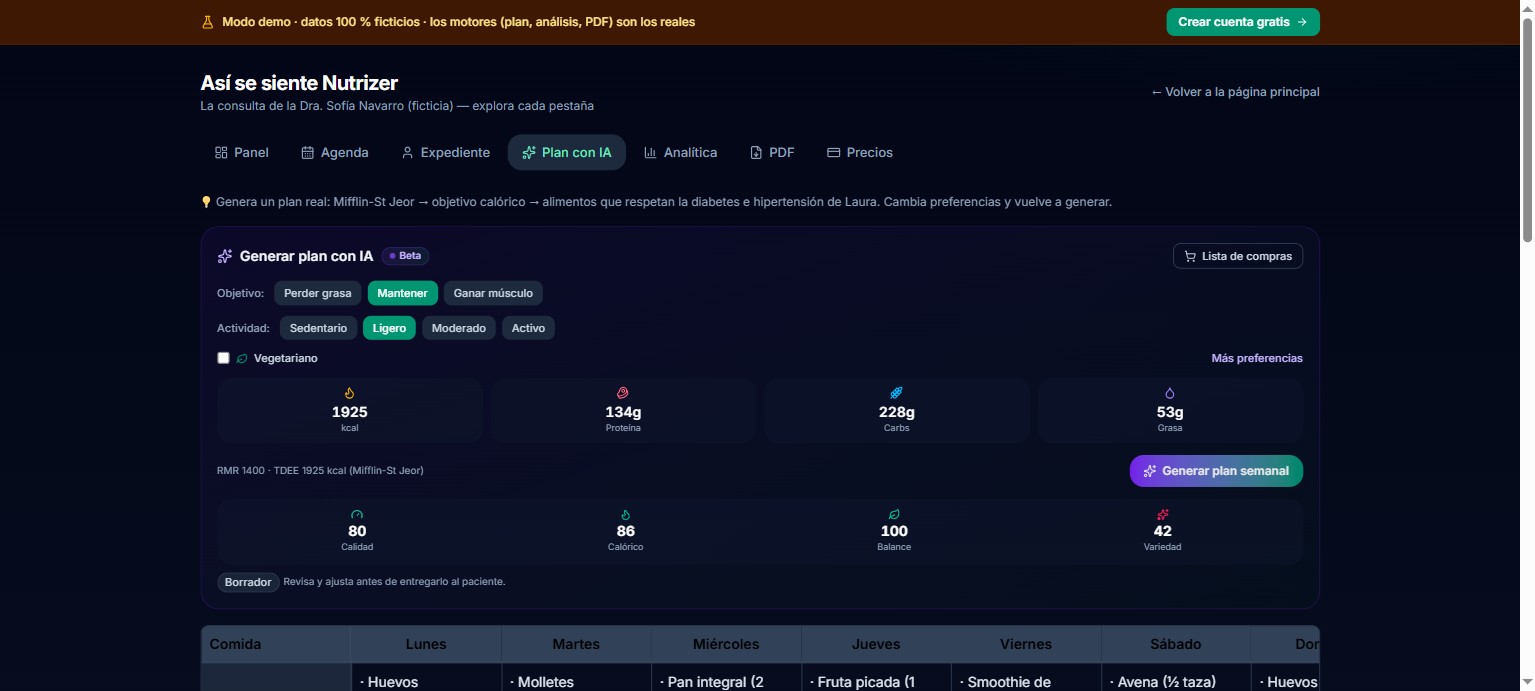Click the Lunes column header
Viewport: 1535px width, 691px height.
pos(426,644)
